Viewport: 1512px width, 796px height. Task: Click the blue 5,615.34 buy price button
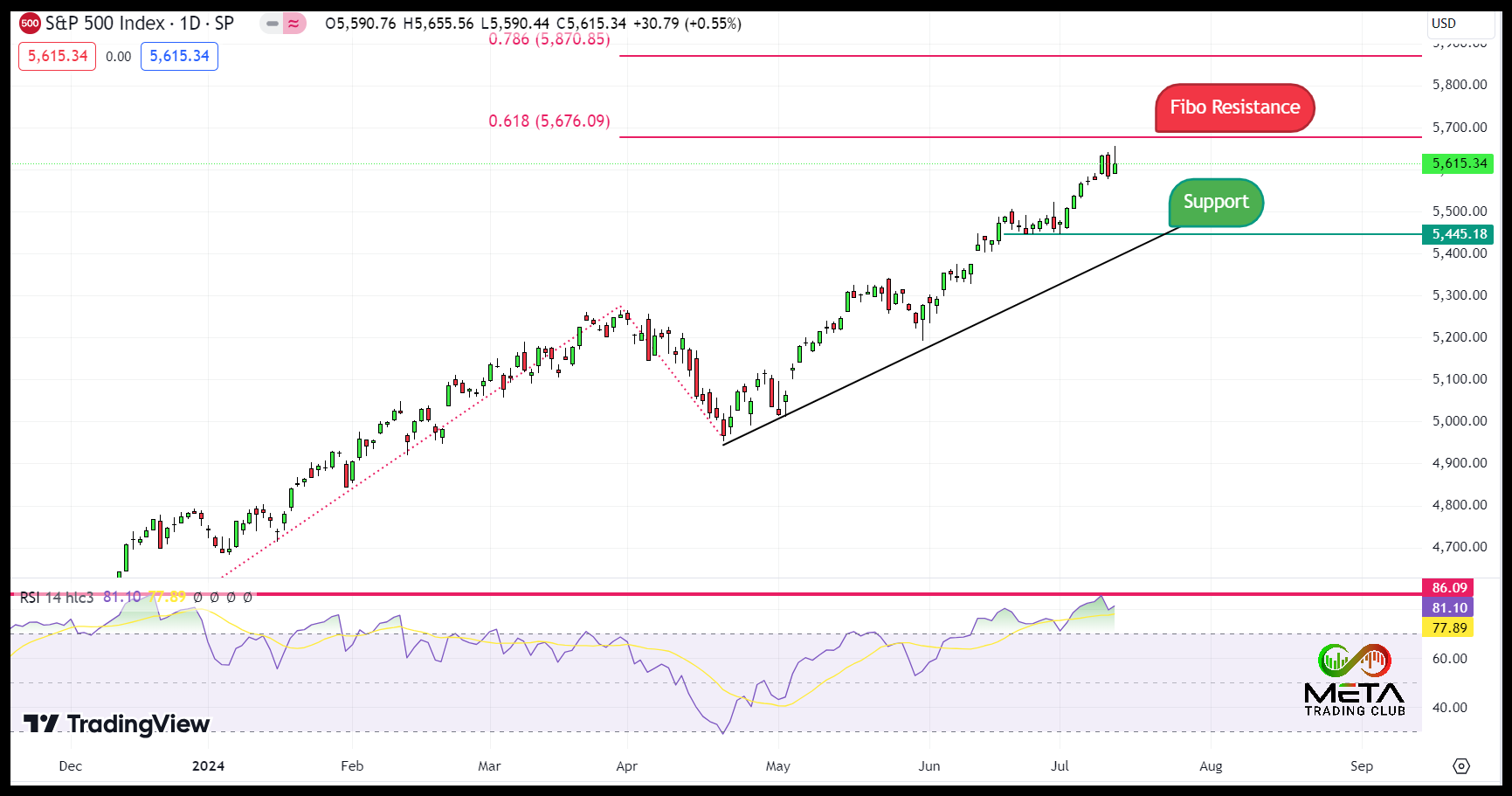click(179, 56)
